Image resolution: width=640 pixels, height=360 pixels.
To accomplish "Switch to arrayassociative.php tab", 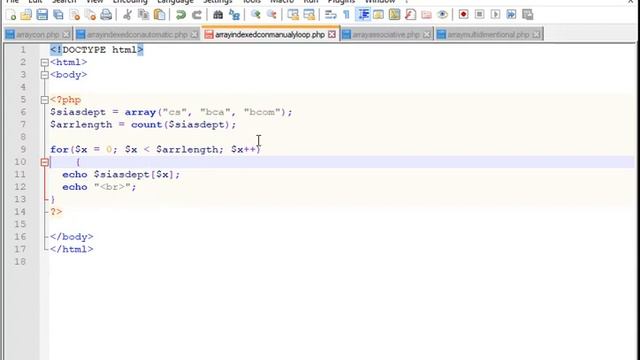I will (x=386, y=35).
